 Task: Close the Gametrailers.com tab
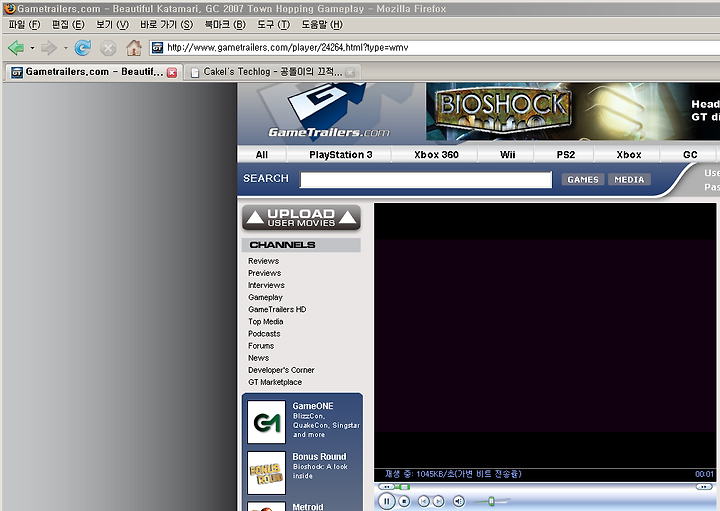[172, 73]
